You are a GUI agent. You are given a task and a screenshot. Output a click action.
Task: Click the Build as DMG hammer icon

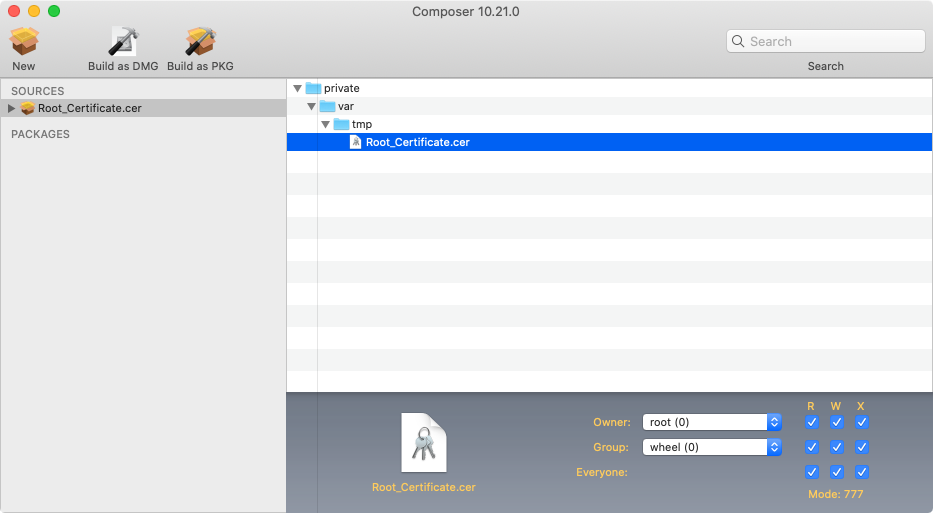[123, 41]
